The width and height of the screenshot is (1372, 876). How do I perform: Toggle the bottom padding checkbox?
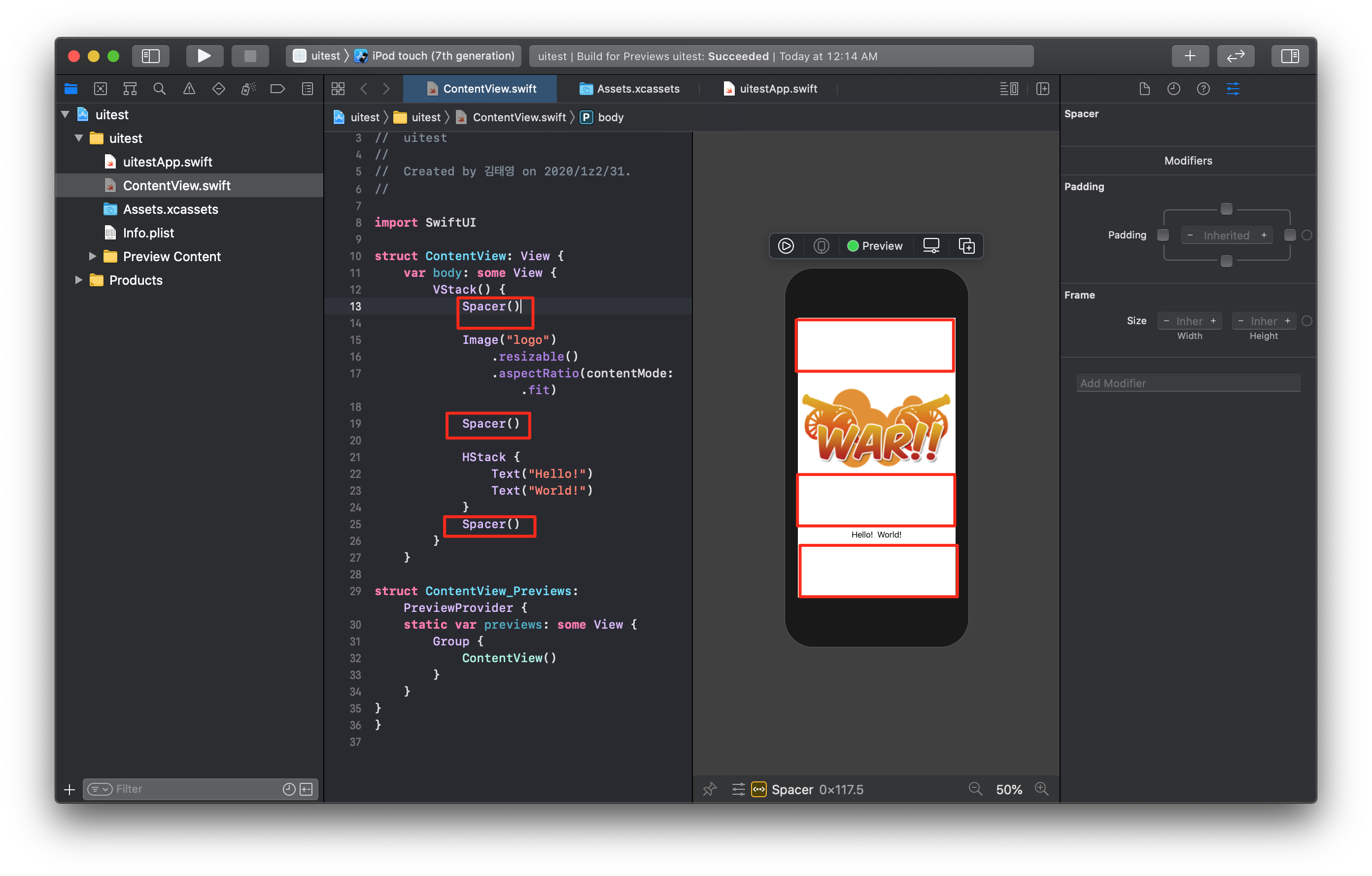click(1226, 262)
